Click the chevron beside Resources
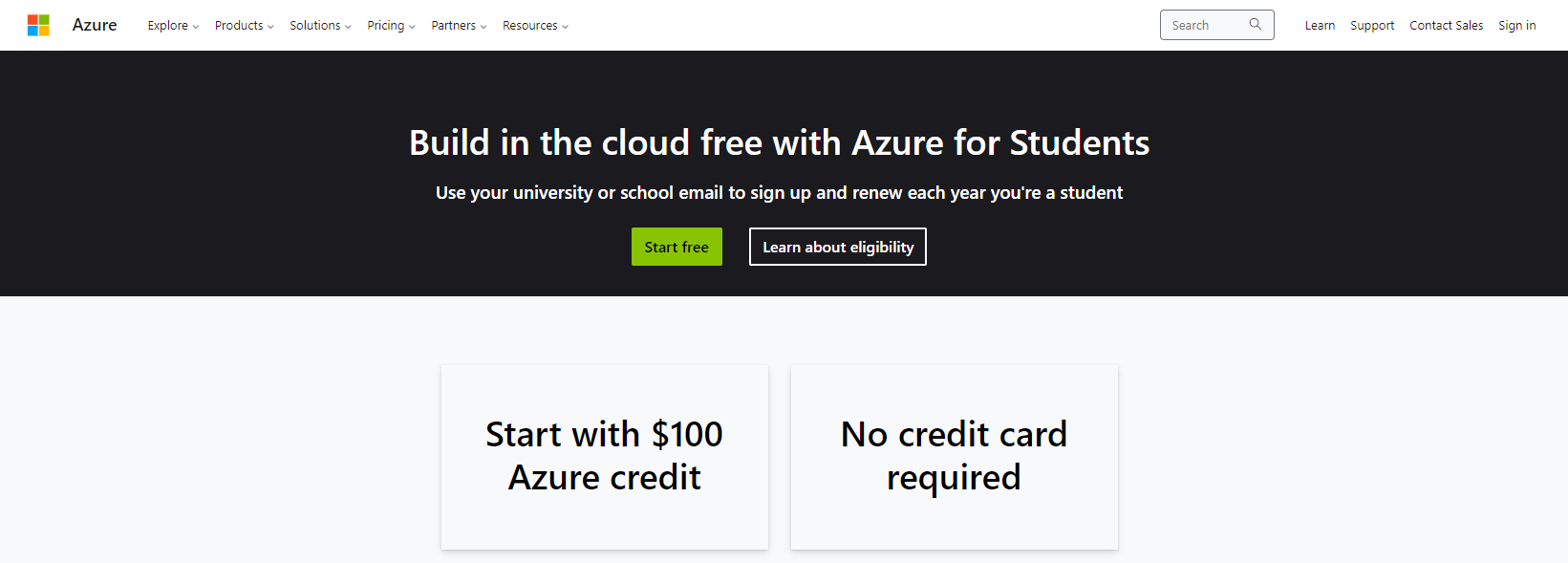Viewport: 1568px width, 563px height. click(565, 27)
